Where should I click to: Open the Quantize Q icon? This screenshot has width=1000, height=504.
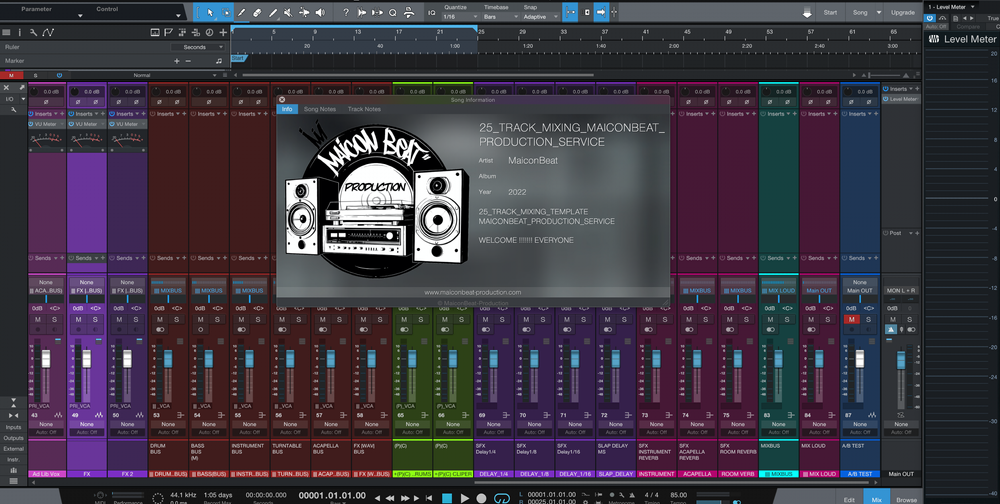click(393, 12)
